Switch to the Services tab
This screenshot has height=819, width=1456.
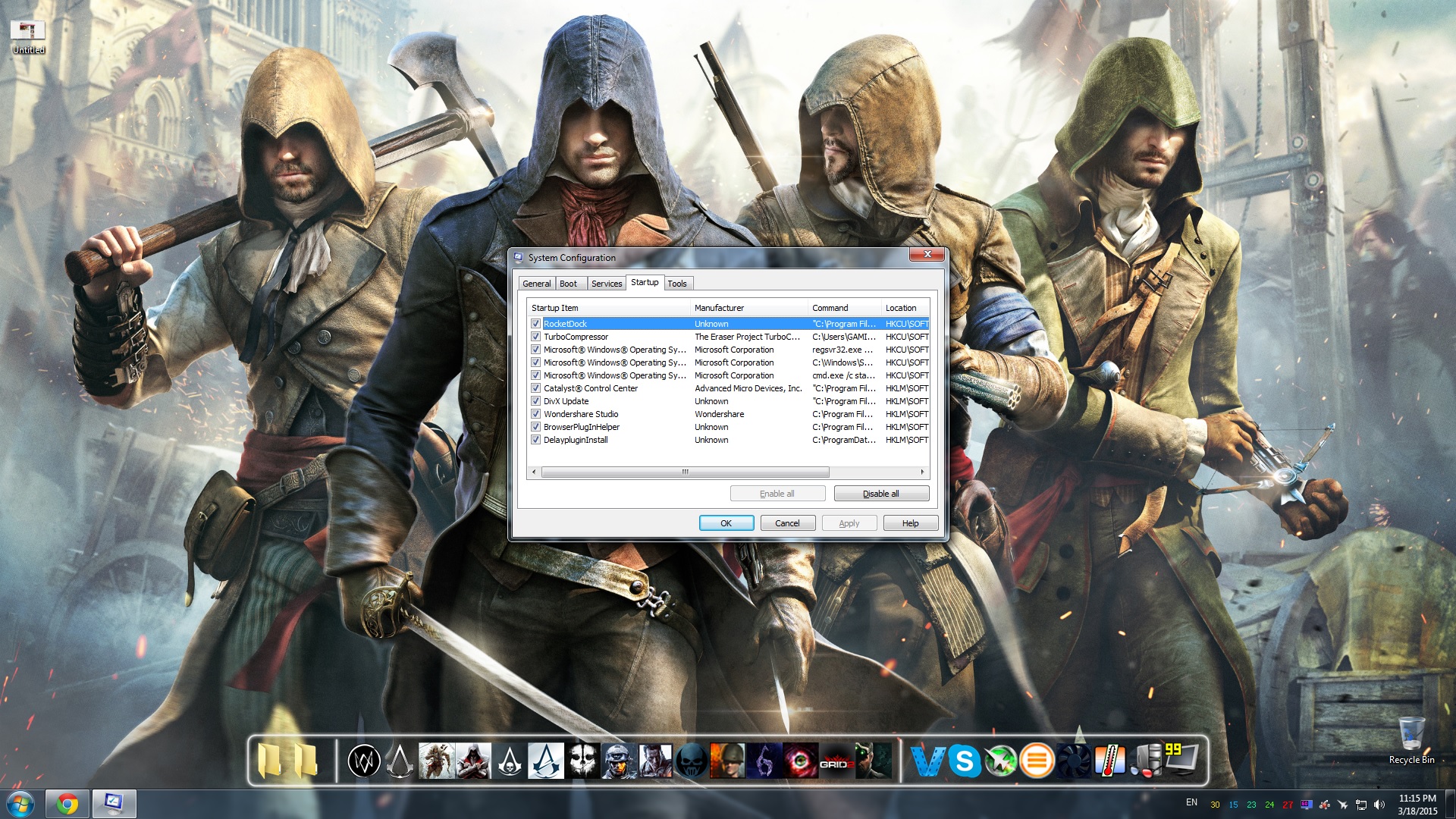click(x=606, y=284)
